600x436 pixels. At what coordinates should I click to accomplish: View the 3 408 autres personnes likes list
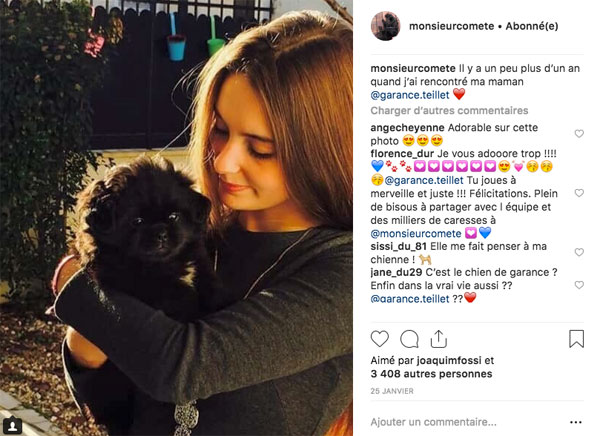[x=431, y=374]
